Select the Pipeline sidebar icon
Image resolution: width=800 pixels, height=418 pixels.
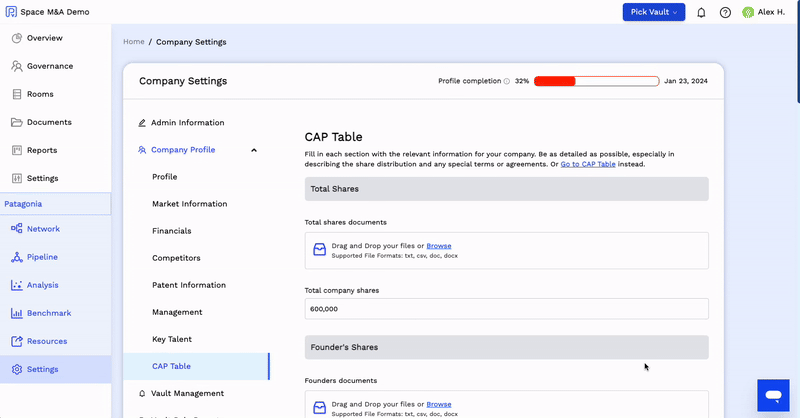click(x=17, y=257)
